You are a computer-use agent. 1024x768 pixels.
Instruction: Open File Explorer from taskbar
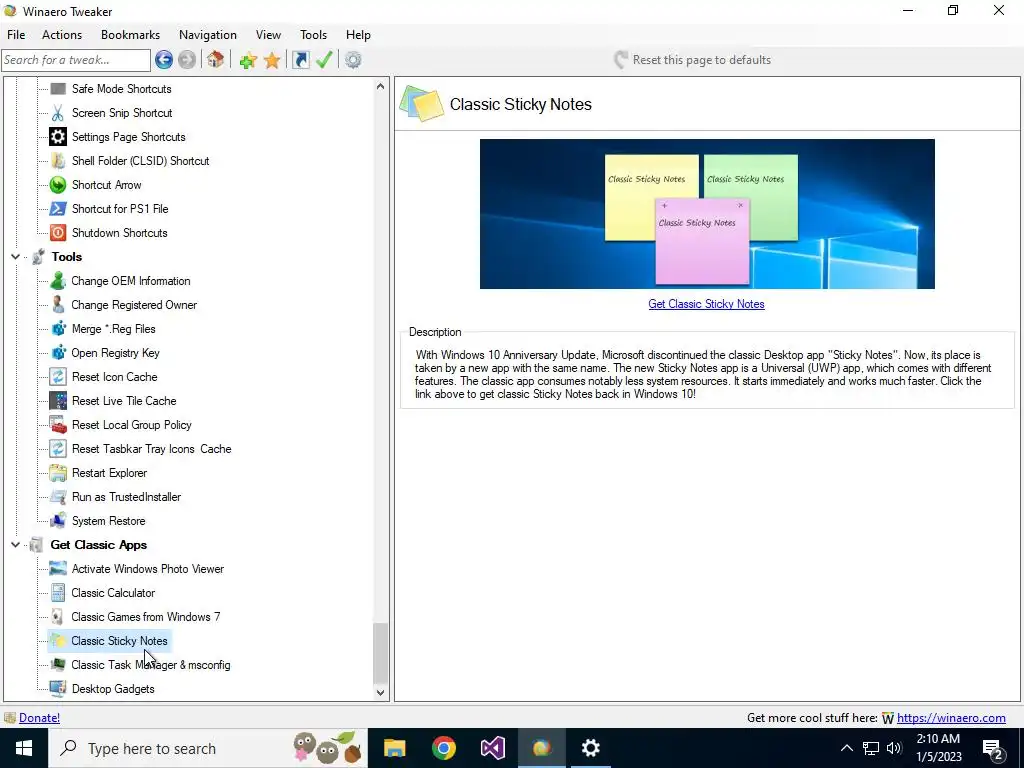394,748
